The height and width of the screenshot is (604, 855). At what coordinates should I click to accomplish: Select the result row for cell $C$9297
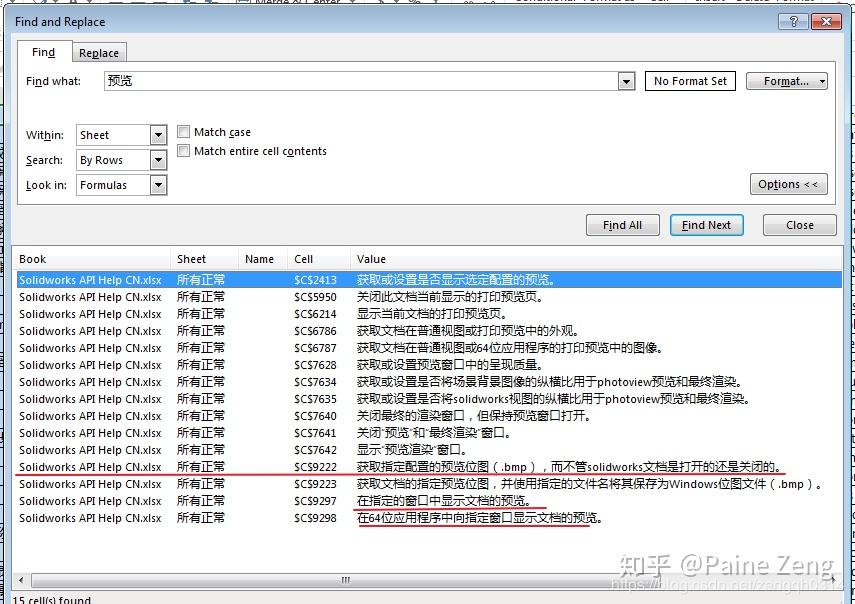(429, 501)
